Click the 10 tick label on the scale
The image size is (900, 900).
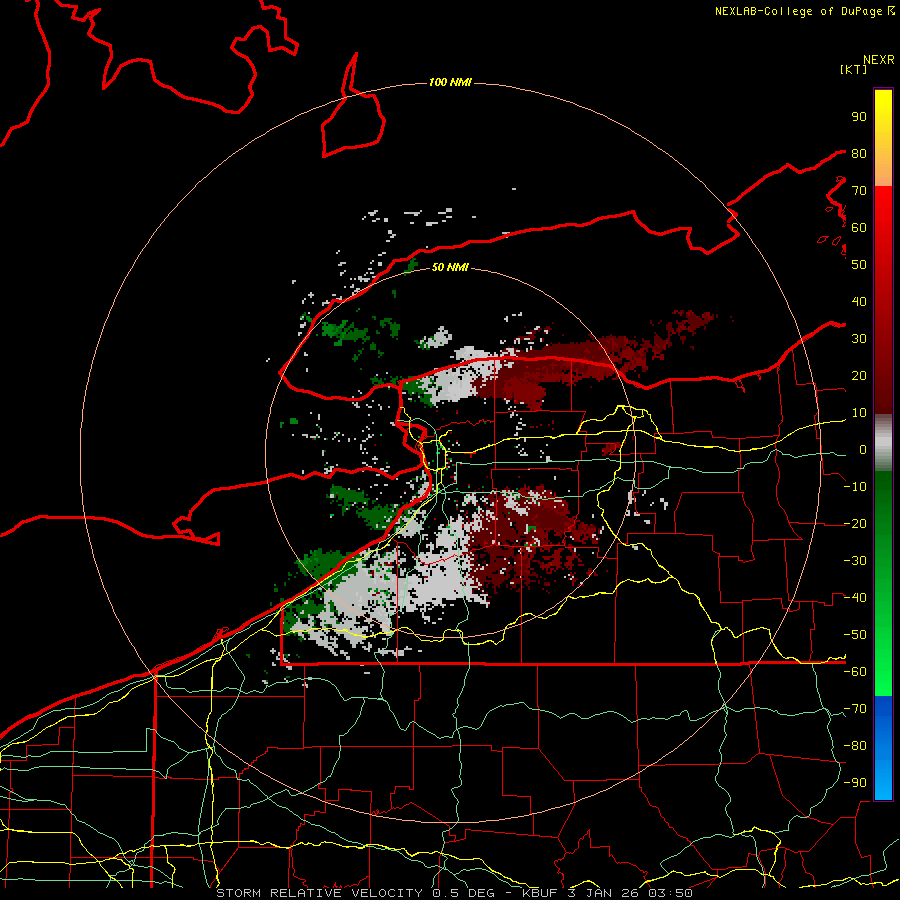click(859, 413)
